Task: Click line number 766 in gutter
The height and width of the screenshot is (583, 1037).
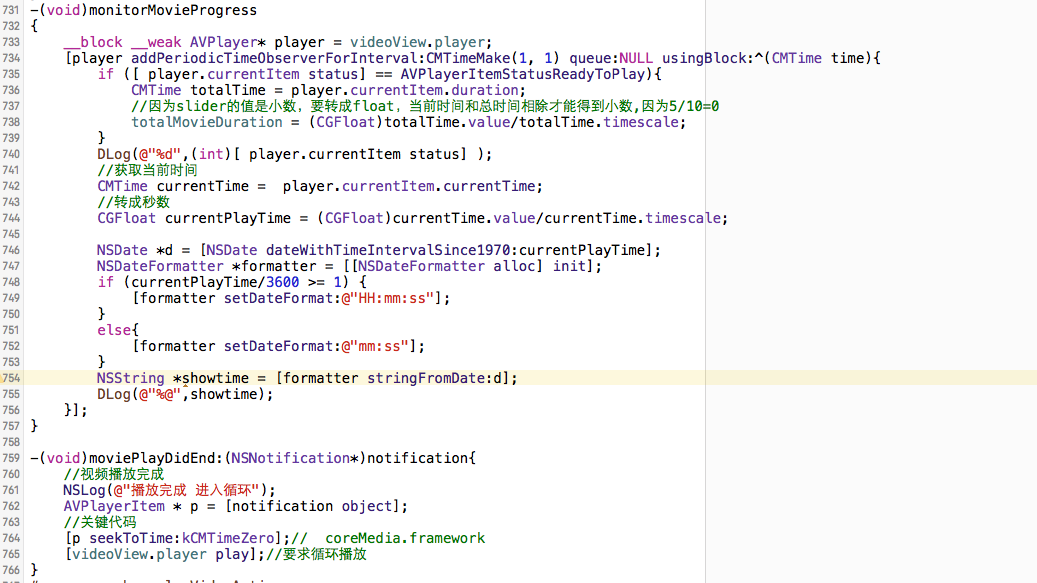Action: (x=11, y=570)
